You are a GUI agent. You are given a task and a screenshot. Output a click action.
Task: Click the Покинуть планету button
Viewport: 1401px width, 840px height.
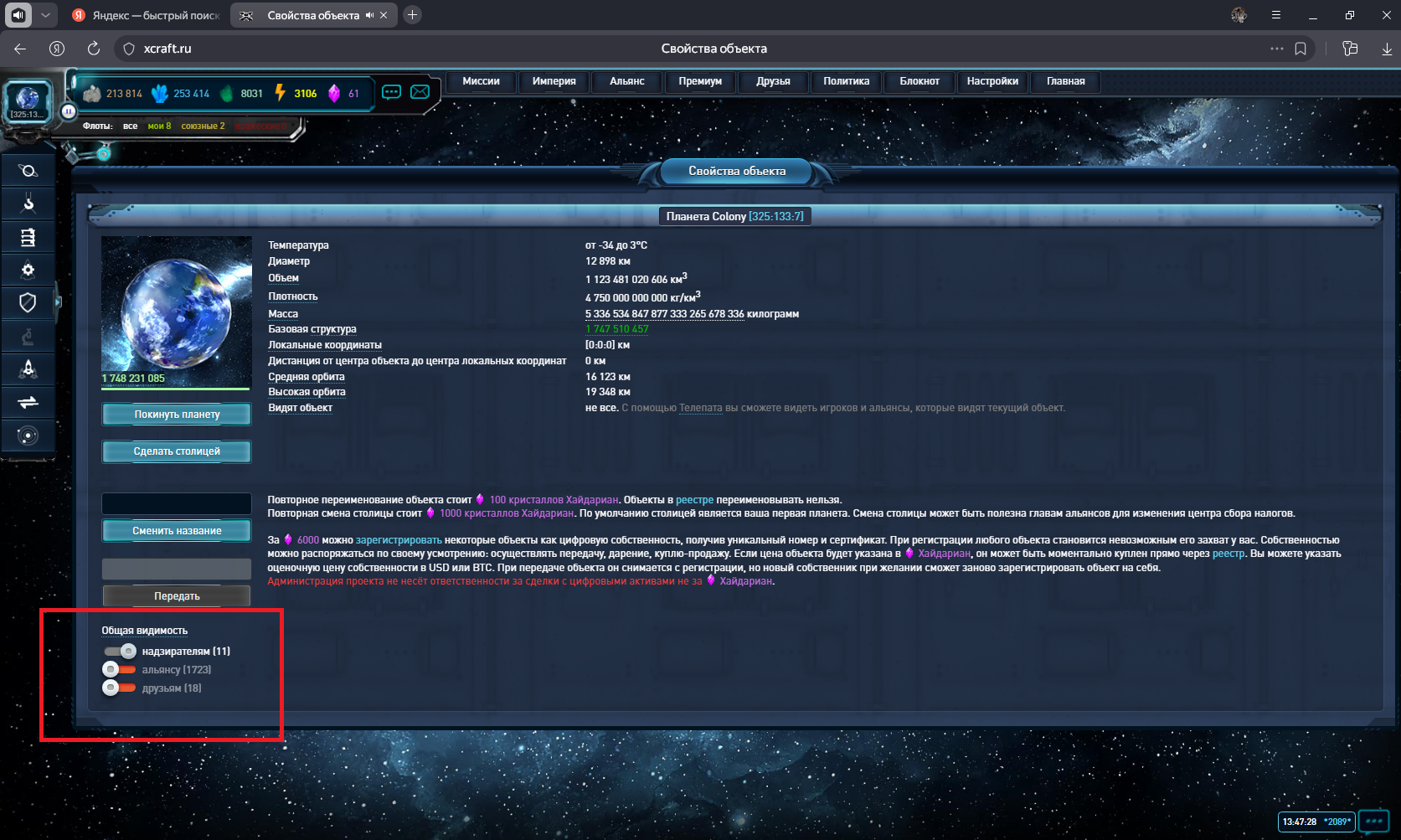tap(177, 415)
